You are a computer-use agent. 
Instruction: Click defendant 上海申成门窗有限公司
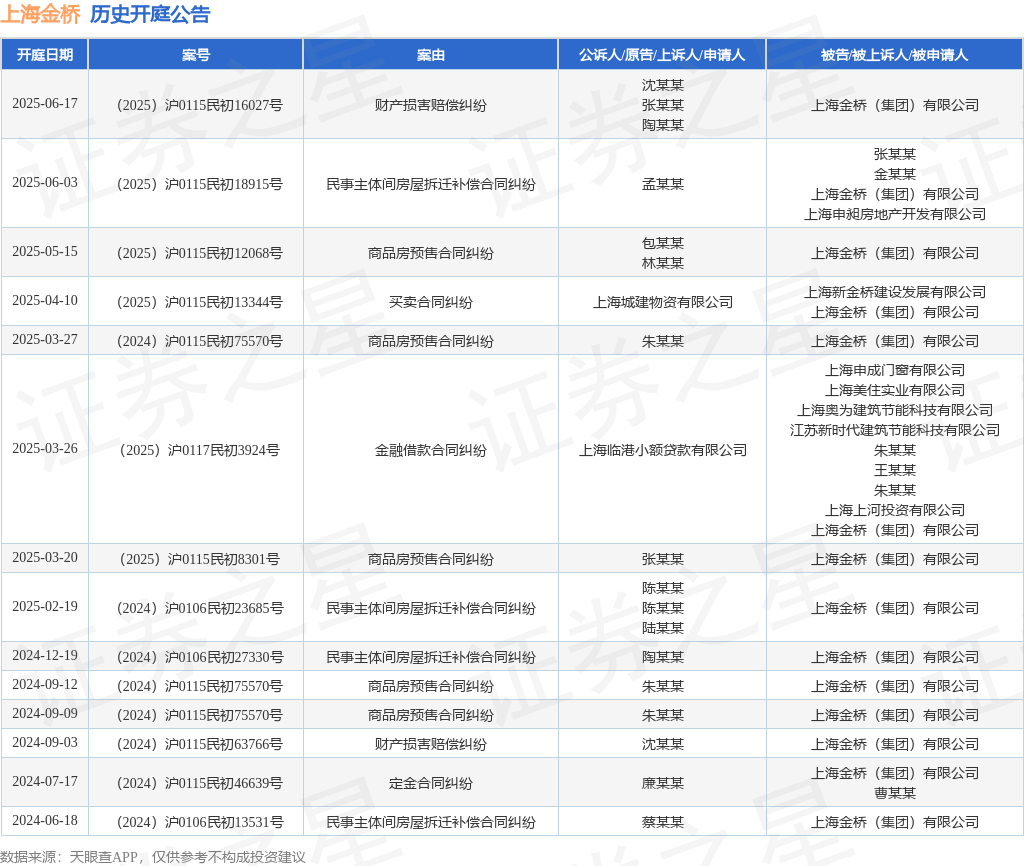(895, 370)
